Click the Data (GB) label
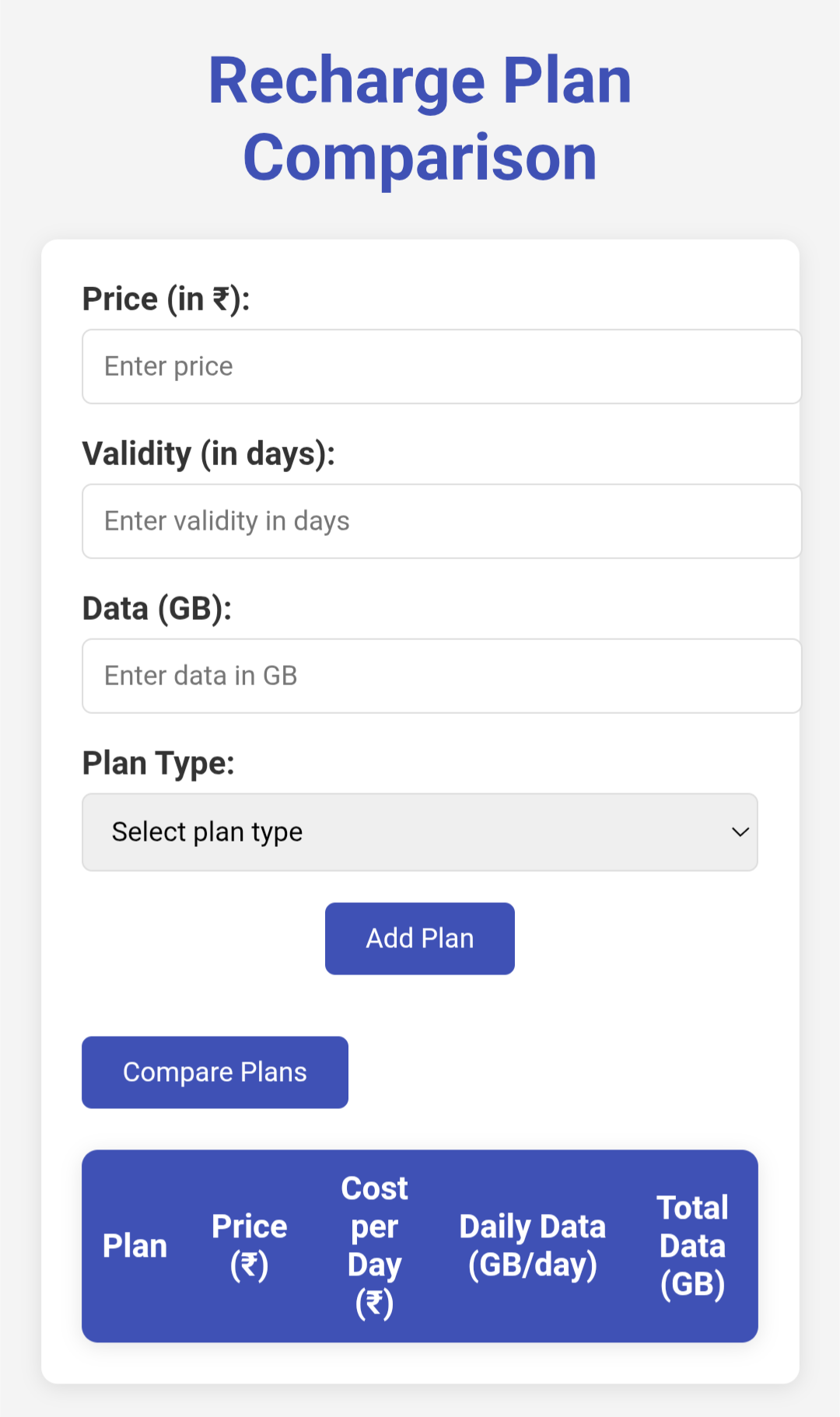The image size is (840, 1417). (x=157, y=609)
